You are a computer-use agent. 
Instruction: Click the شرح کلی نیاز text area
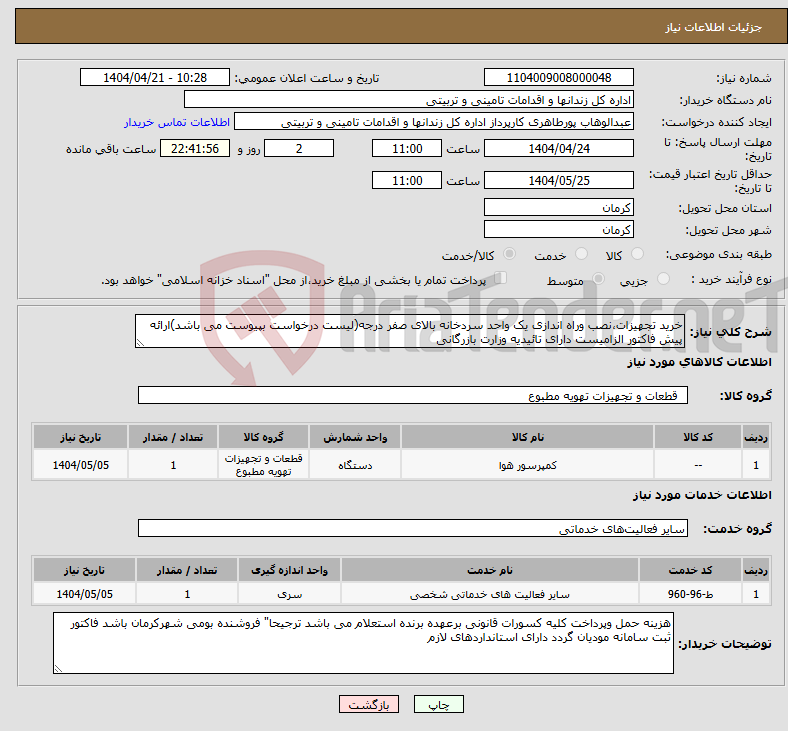click(x=410, y=331)
